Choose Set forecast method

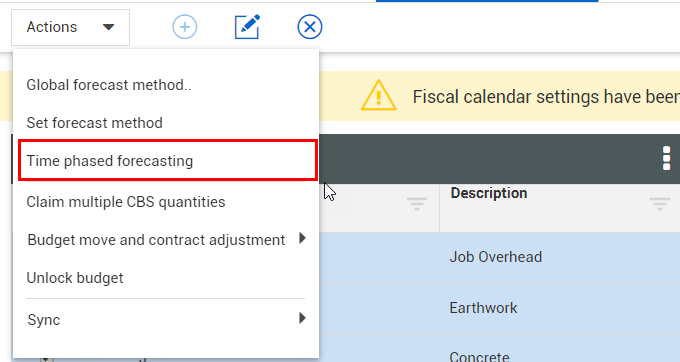click(95, 123)
